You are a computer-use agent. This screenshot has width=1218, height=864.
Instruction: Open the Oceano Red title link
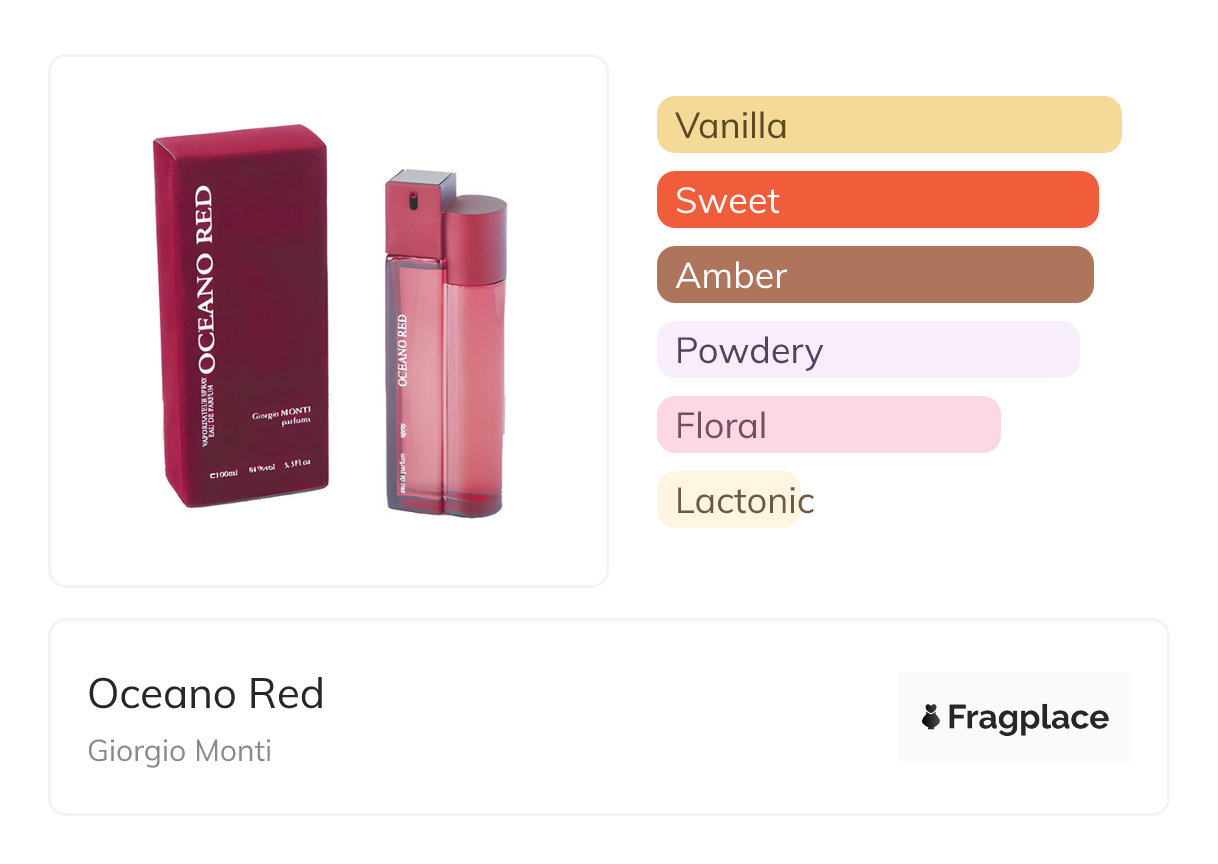coord(206,694)
